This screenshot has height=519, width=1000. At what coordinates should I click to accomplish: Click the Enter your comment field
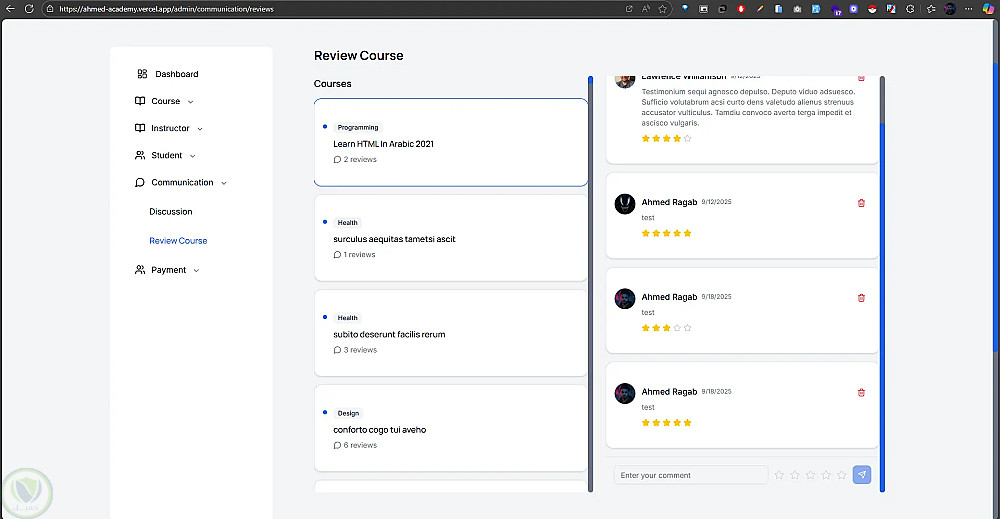click(x=691, y=475)
